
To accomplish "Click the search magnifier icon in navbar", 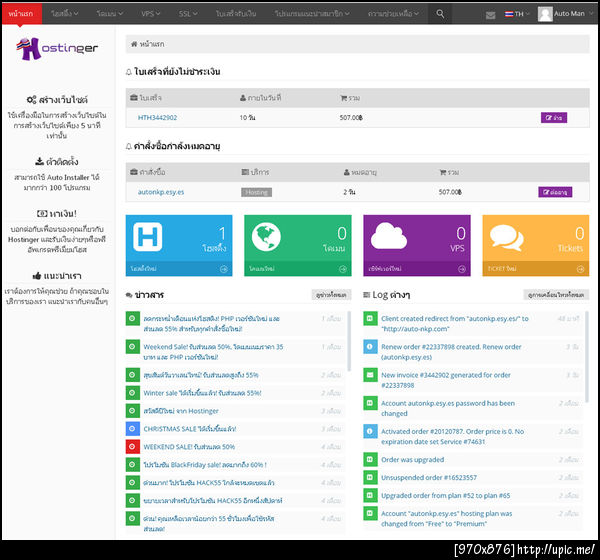I will 440,14.
